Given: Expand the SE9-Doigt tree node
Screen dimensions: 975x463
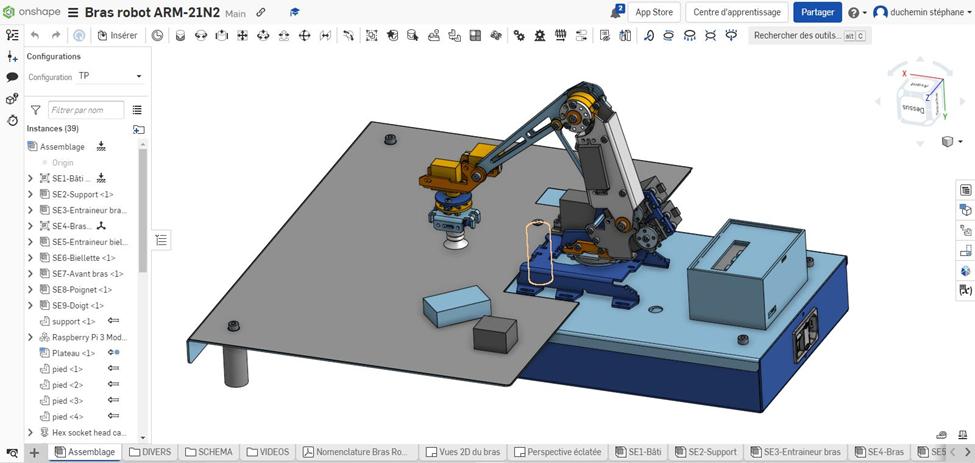Looking at the screenshot, I should 31,305.
